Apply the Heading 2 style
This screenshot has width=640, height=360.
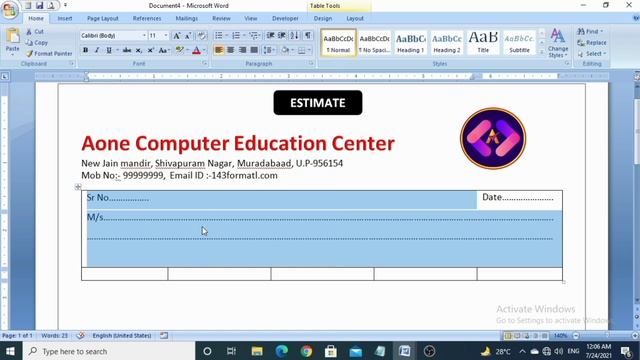pos(447,42)
